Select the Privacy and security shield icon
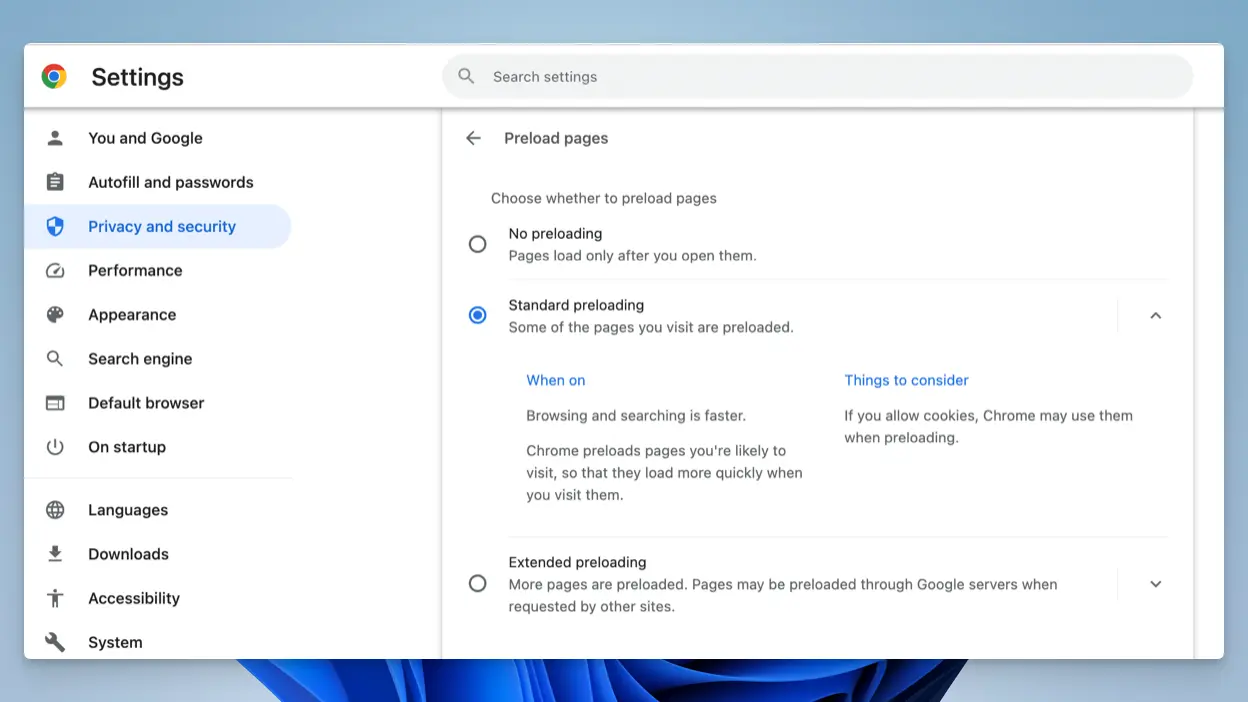Viewport: 1248px width, 702px height. click(x=55, y=226)
